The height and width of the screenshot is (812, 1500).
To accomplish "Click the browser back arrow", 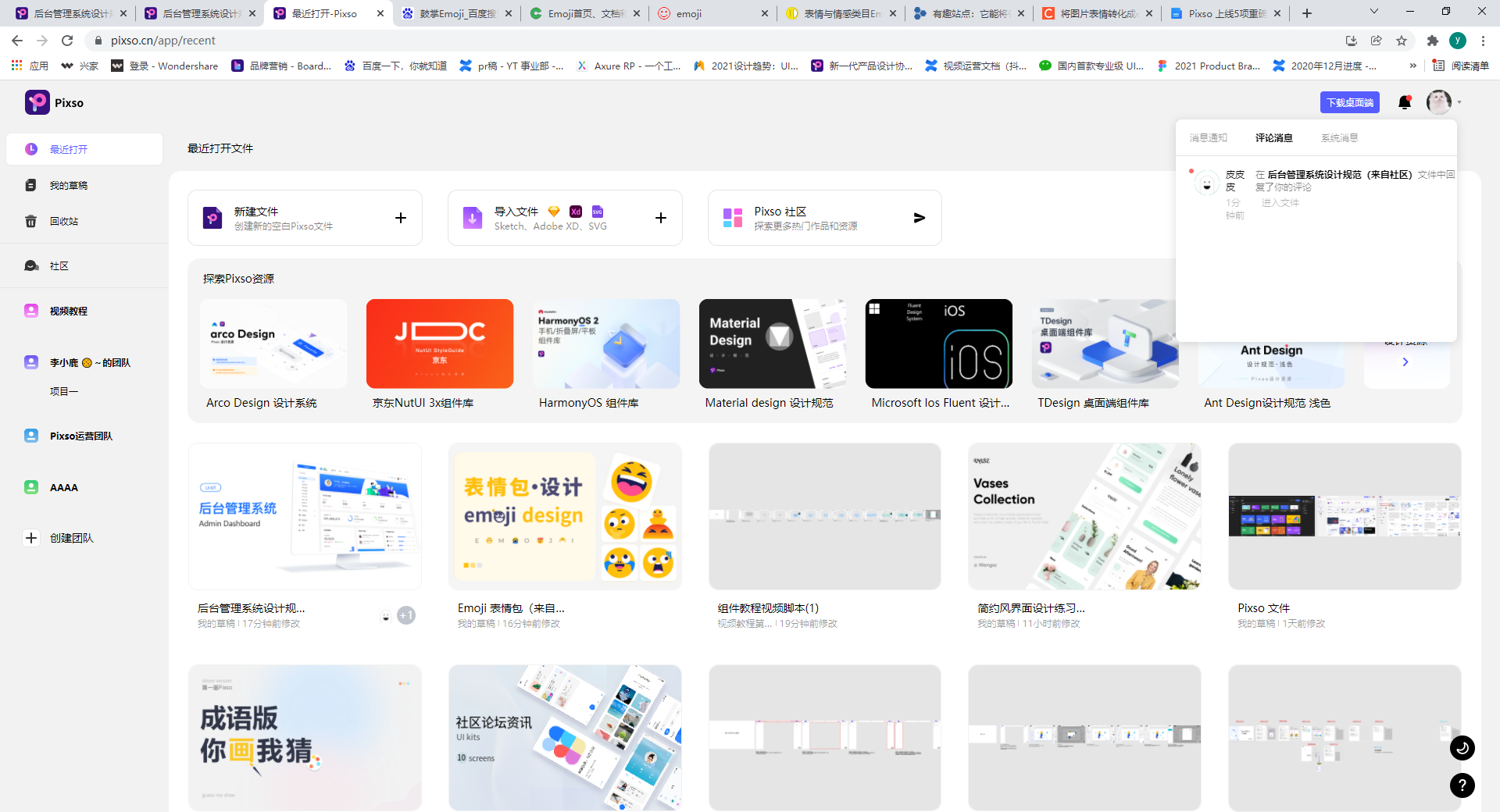I will point(17,41).
